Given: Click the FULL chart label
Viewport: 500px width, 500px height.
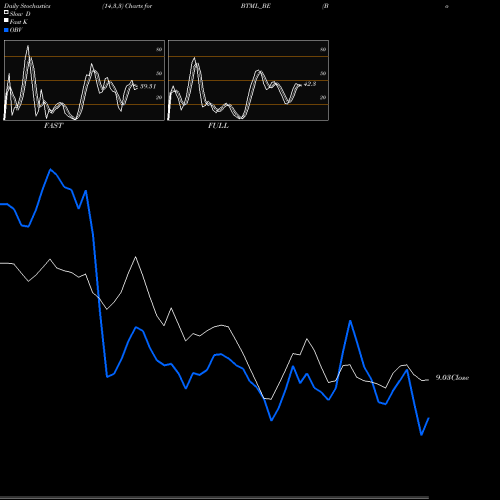Looking at the screenshot, I should pos(218,126).
